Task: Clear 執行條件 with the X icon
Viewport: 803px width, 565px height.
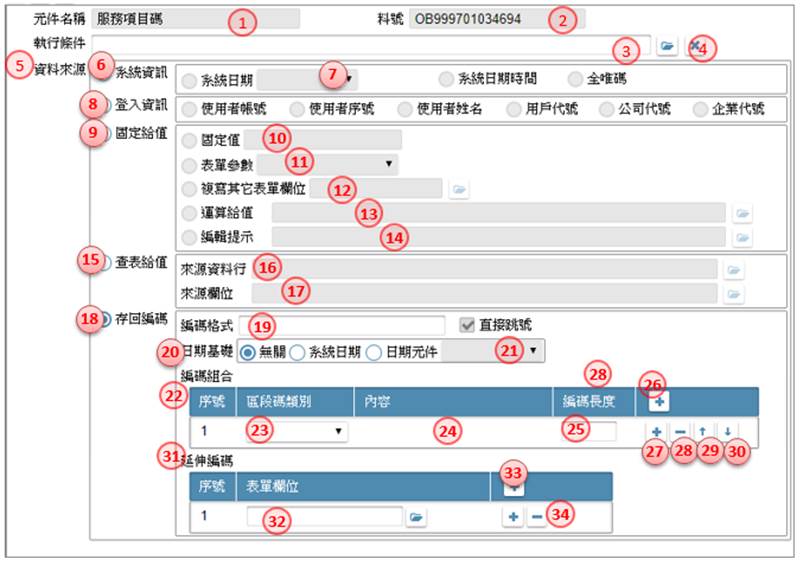Action: click(694, 46)
